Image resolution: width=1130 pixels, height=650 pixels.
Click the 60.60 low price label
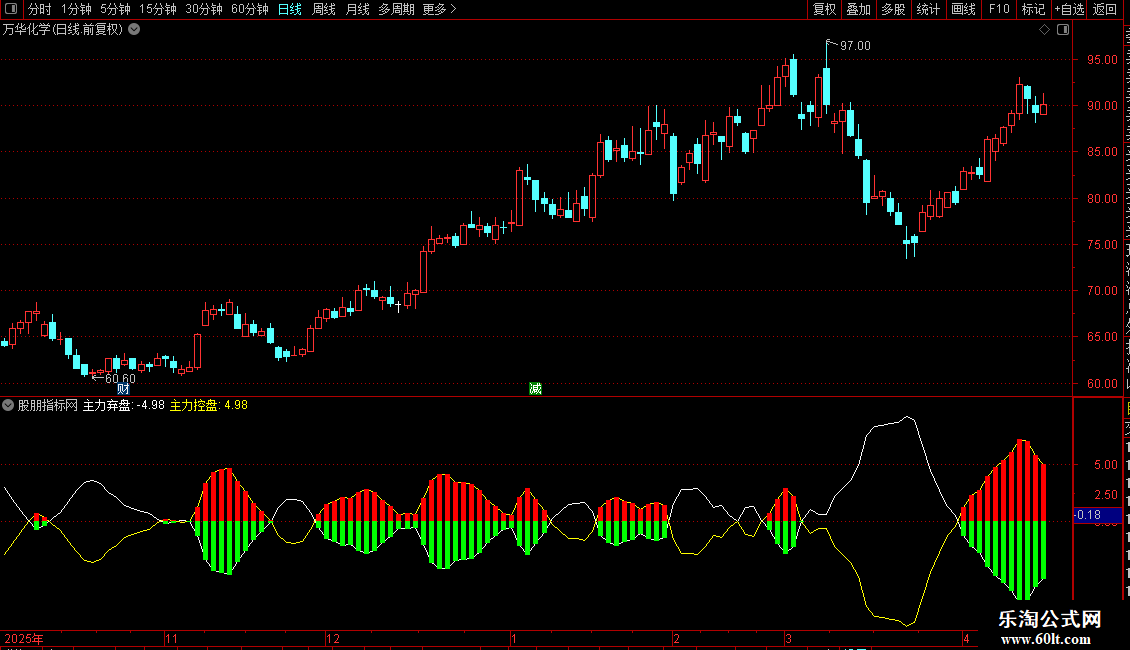(120, 378)
